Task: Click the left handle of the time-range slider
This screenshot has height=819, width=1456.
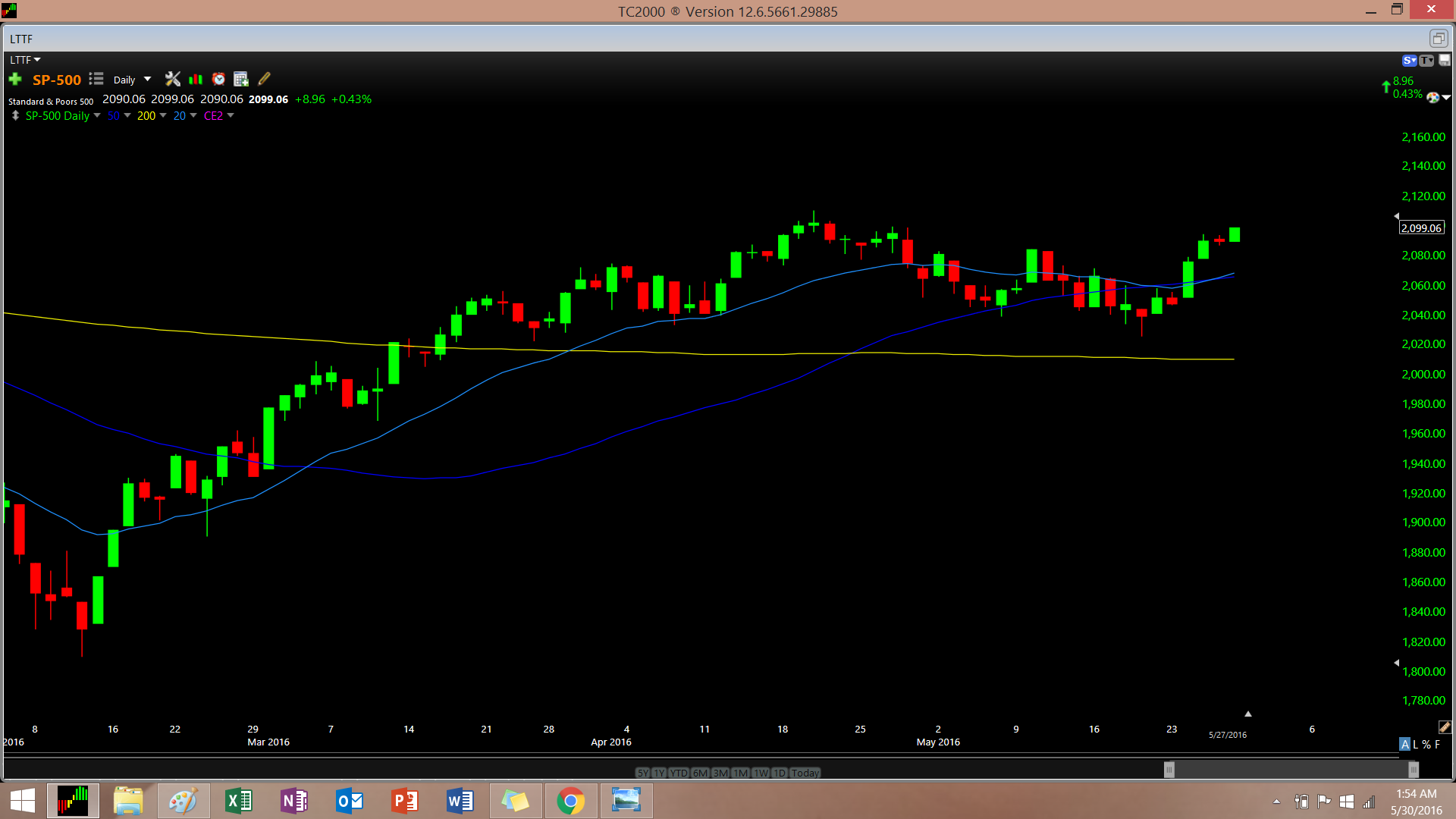Action: 1169,770
